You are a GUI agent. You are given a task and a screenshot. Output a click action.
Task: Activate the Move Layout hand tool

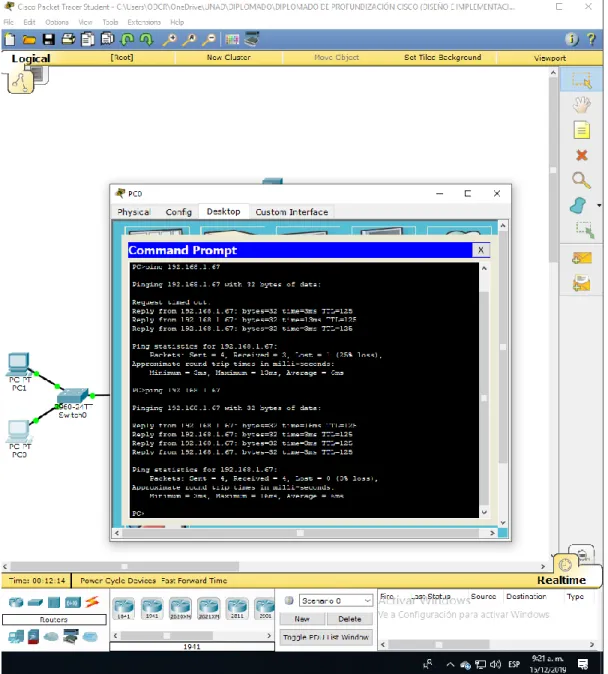point(581,104)
